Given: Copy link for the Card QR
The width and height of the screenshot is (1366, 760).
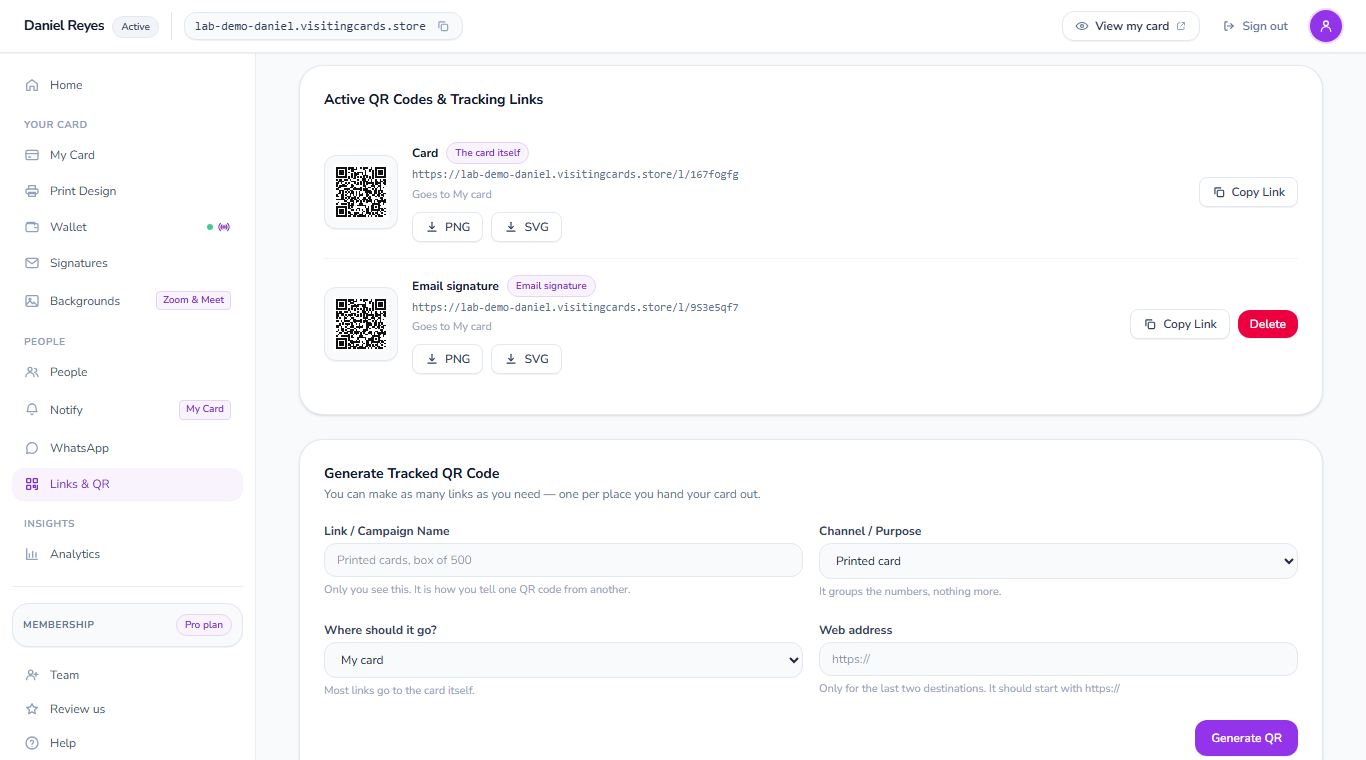Looking at the screenshot, I should pyautogui.click(x=1248, y=192).
